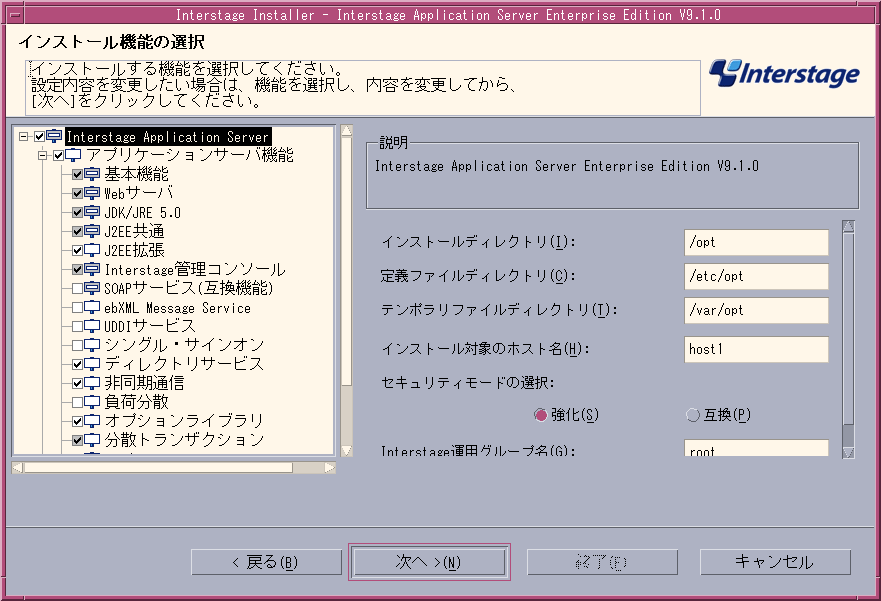
Task: Uncheck the Interstage Application Server root checkbox
Action: pyautogui.click(x=39, y=136)
